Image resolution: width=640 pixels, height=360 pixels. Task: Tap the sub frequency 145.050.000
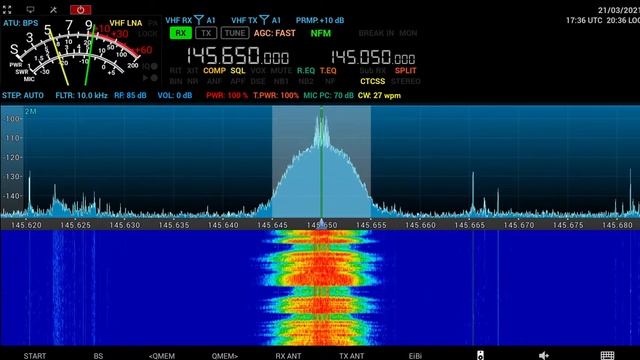[373, 57]
